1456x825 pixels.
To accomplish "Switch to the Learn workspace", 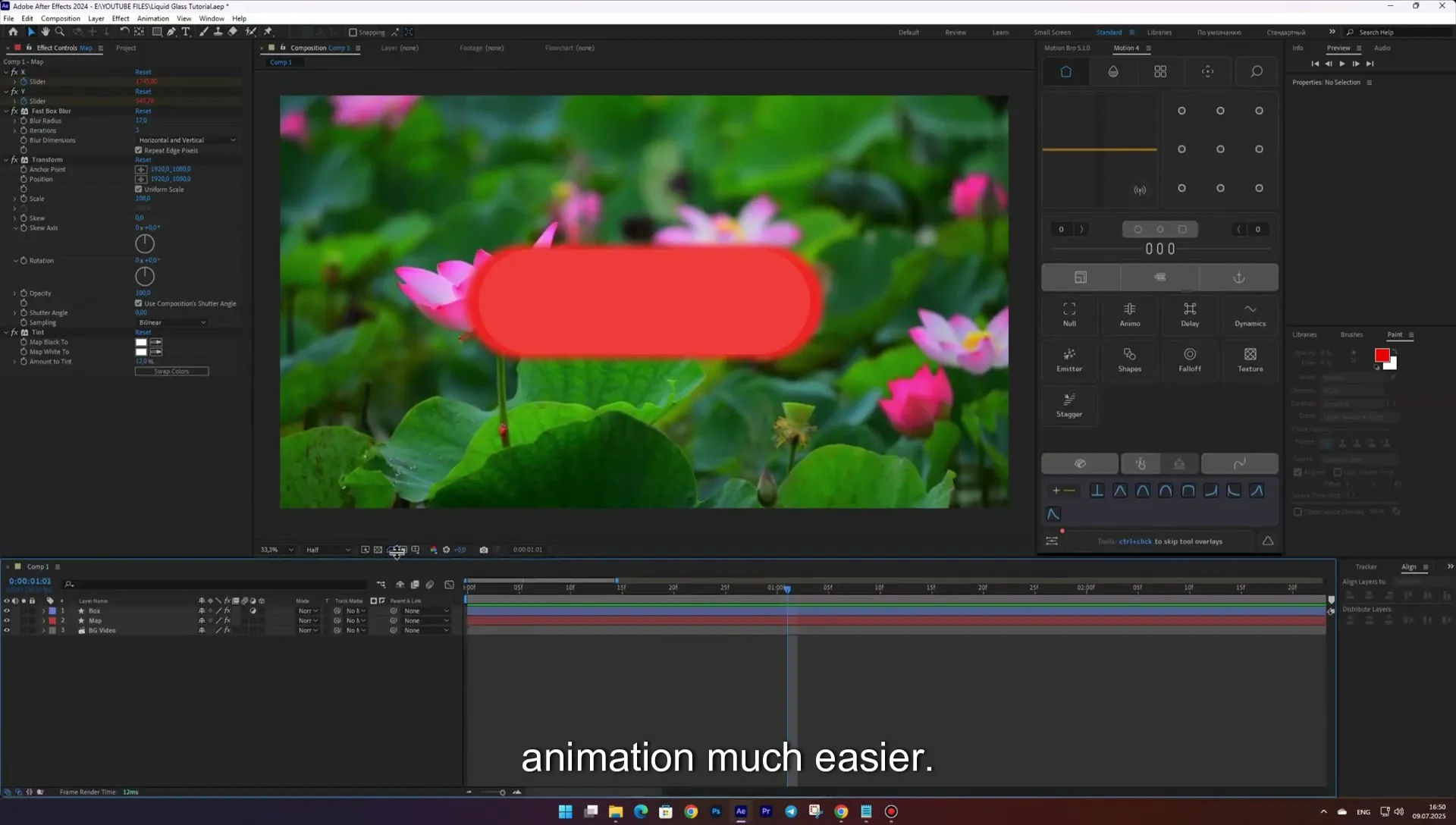I will (x=1000, y=33).
